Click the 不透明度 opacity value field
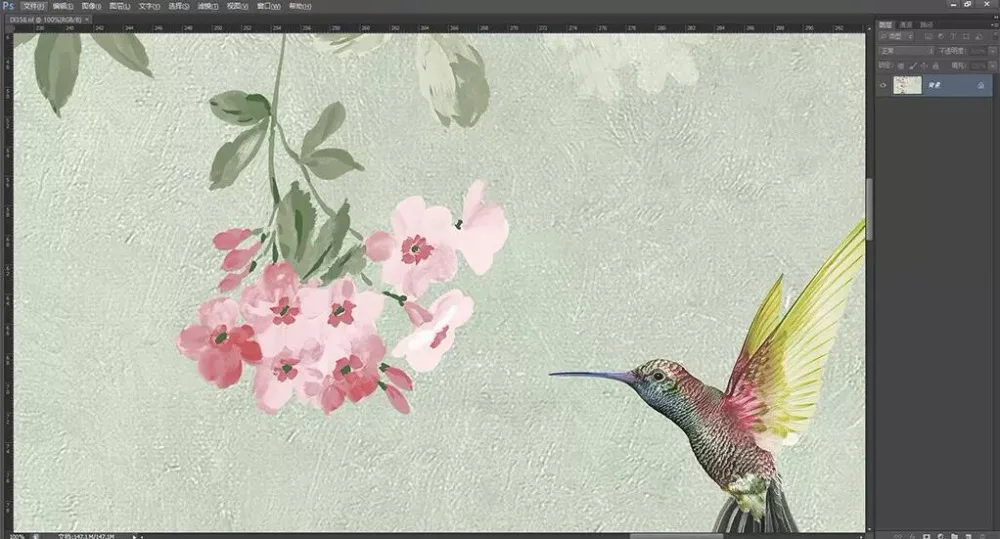 (x=978, y=51)
